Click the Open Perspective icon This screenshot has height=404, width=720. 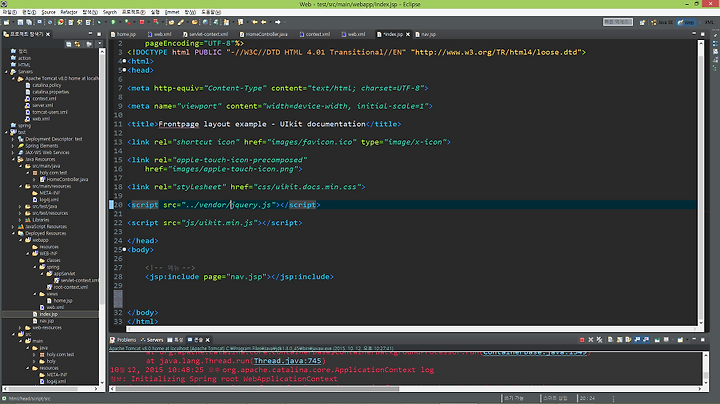point(642,22)
